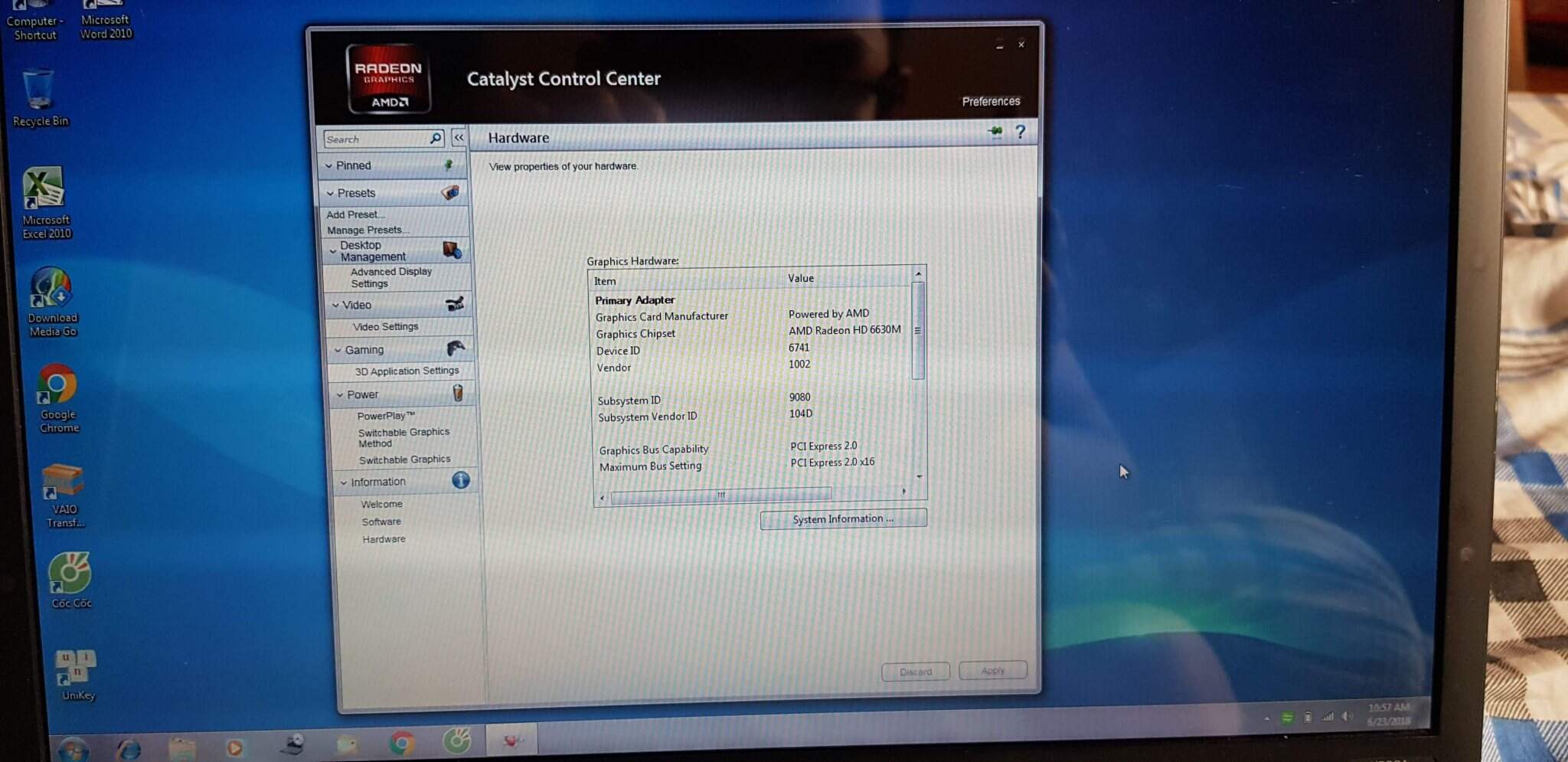Click the System Information button
Screen dimensions: 1568x762
pos(843,519)
